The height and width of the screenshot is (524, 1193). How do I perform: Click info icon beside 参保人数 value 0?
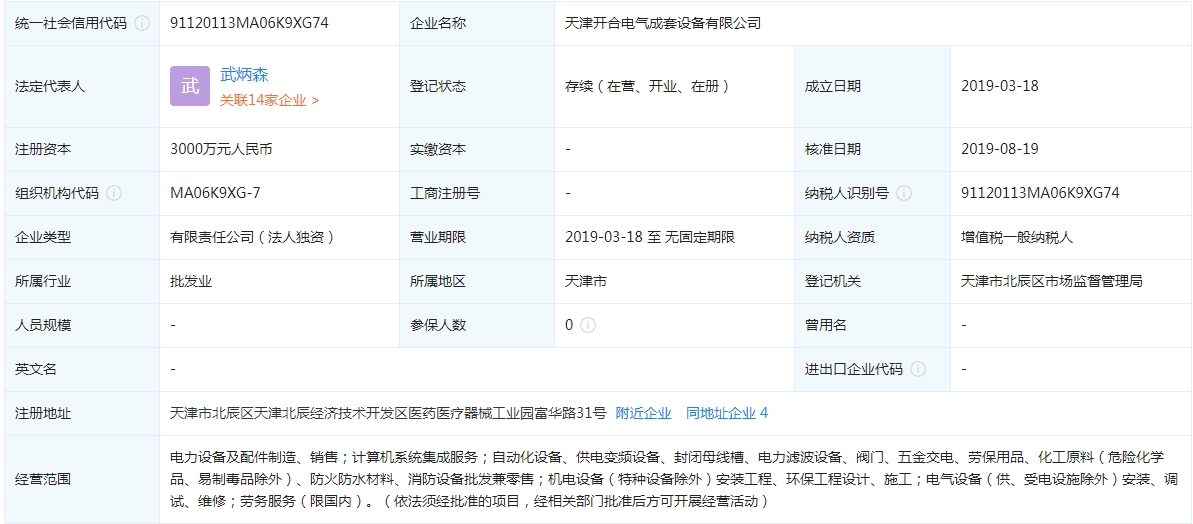click(588, 325)
